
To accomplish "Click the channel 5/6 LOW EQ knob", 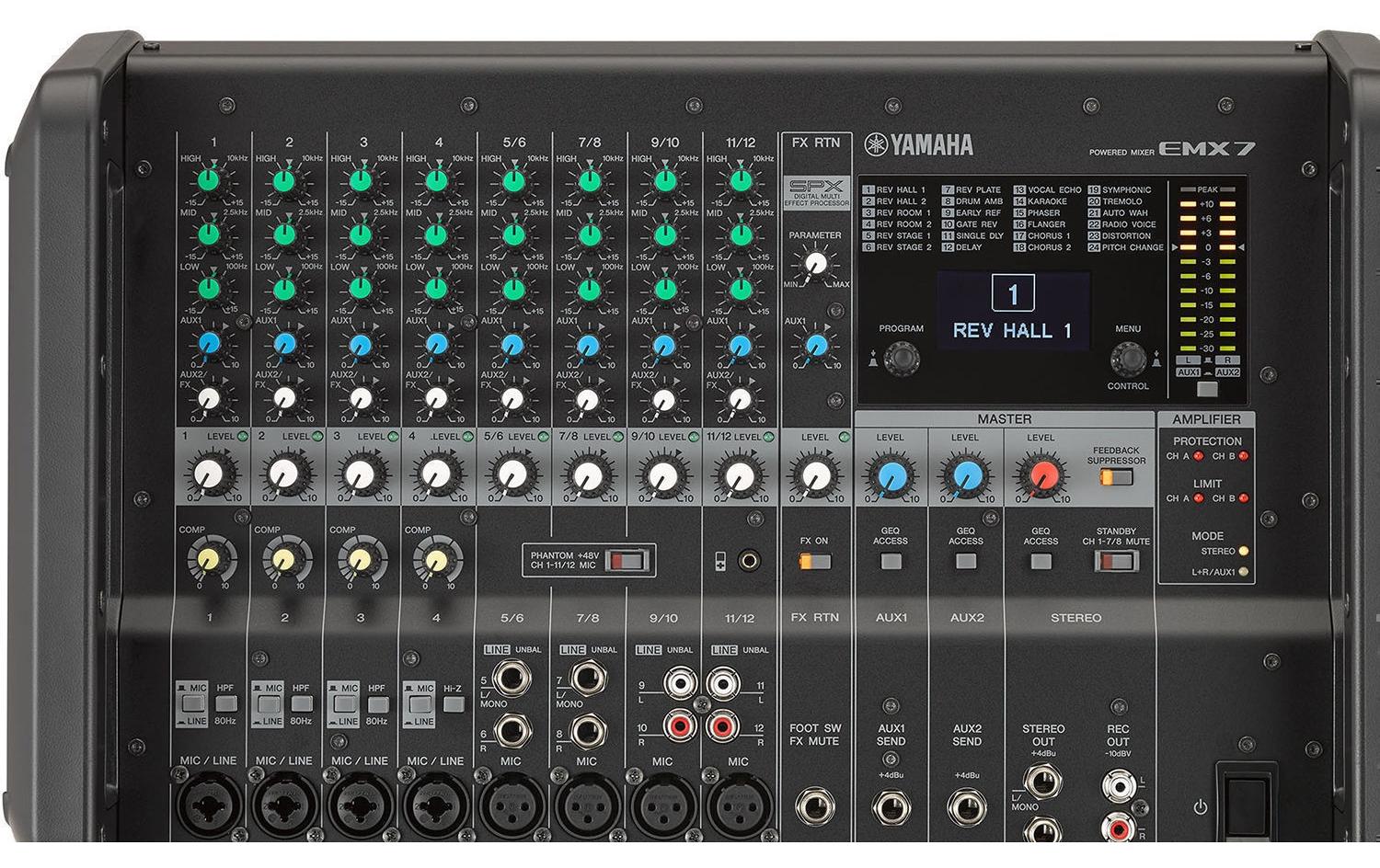I will pyautogui.click(x=513, y=289).
